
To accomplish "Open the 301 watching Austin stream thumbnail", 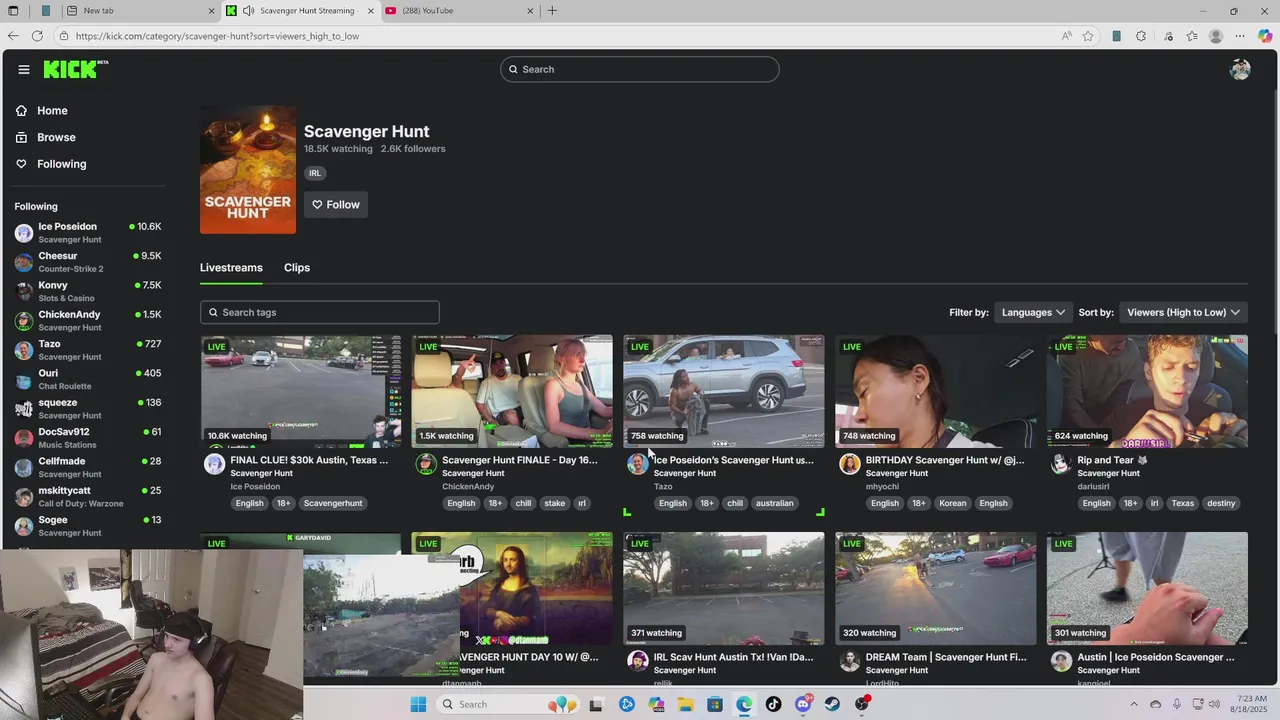I will click(1147, 588).
